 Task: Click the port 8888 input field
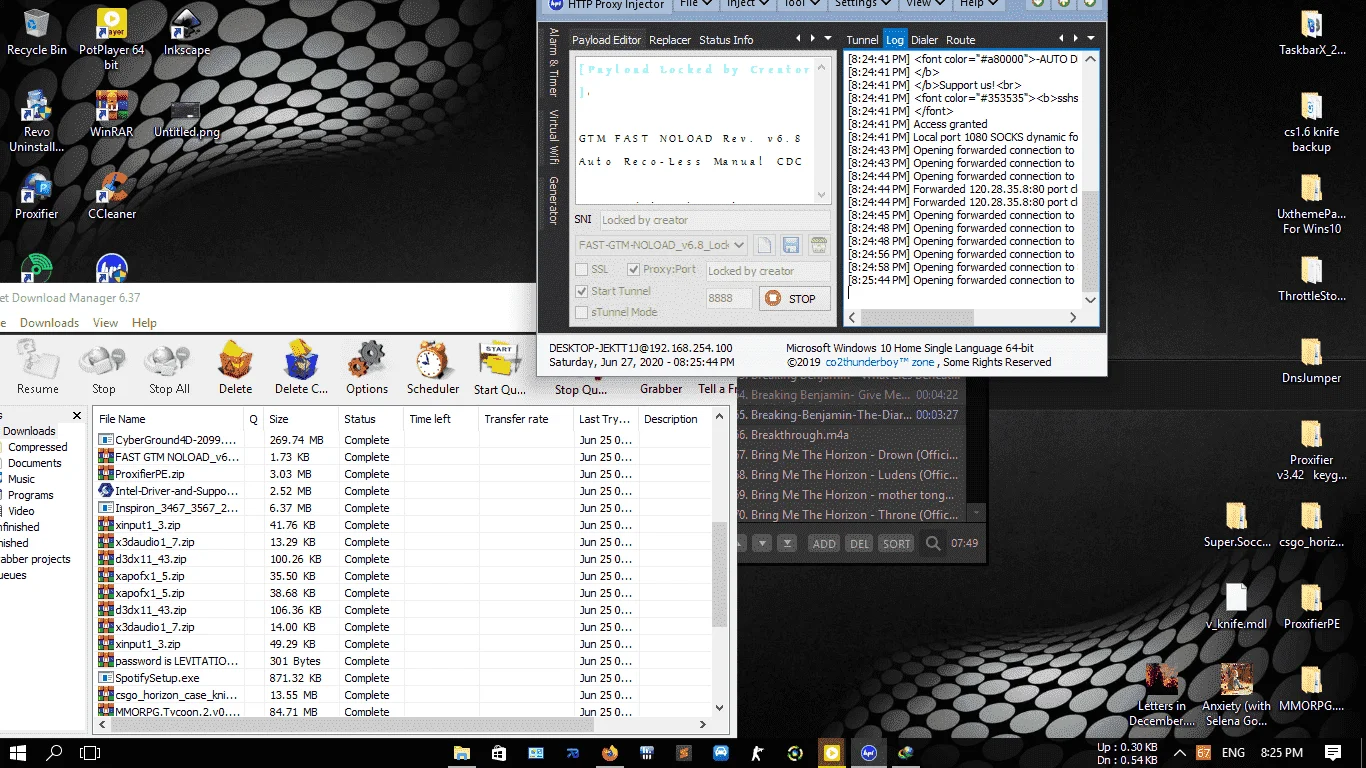729,298
